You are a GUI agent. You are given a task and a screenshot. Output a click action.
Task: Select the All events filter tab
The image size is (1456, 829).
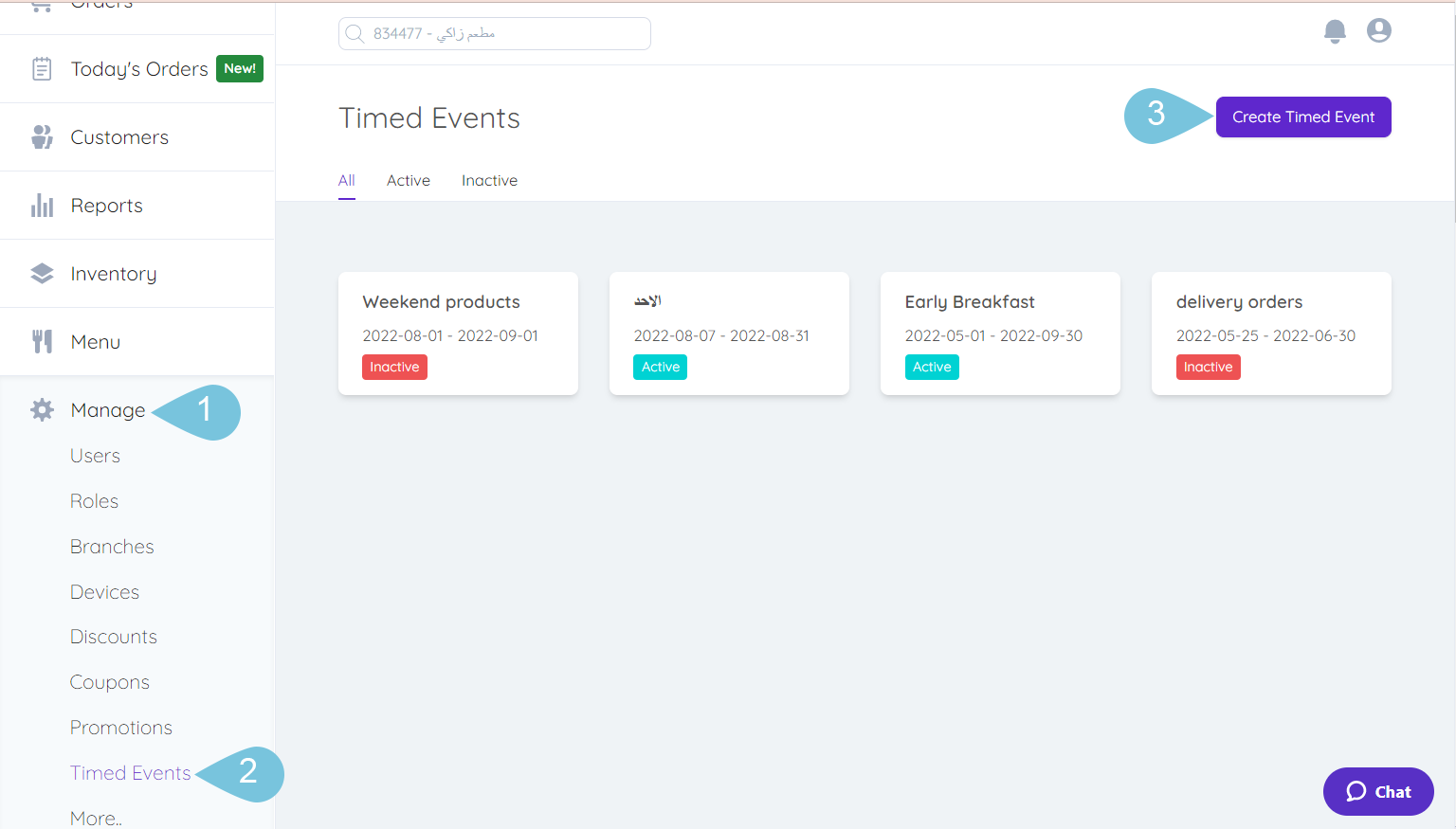pos(346,180)
